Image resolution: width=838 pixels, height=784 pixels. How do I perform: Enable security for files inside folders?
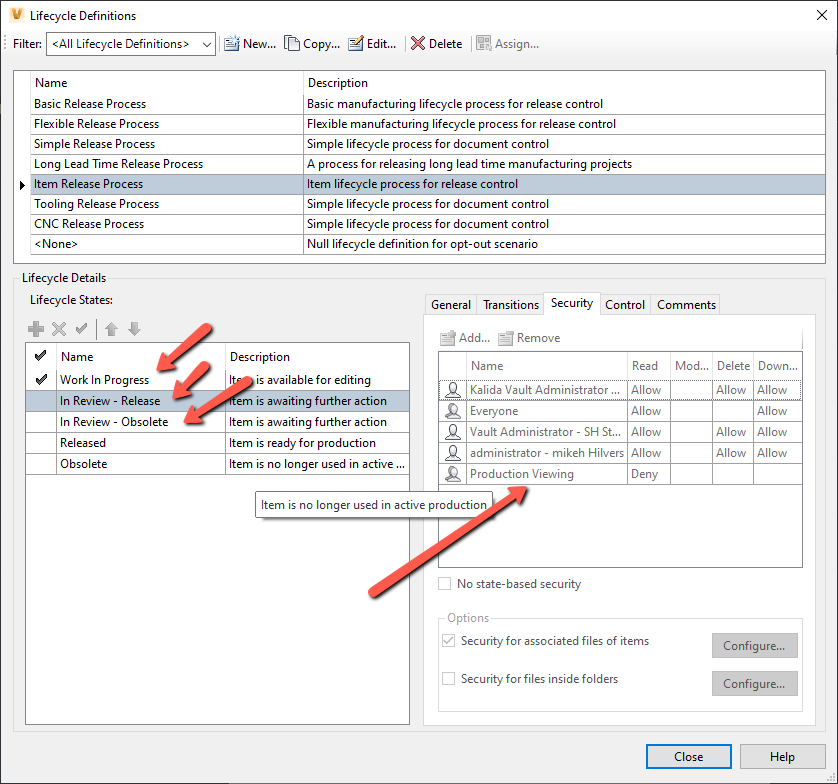[x=449, y=678]
